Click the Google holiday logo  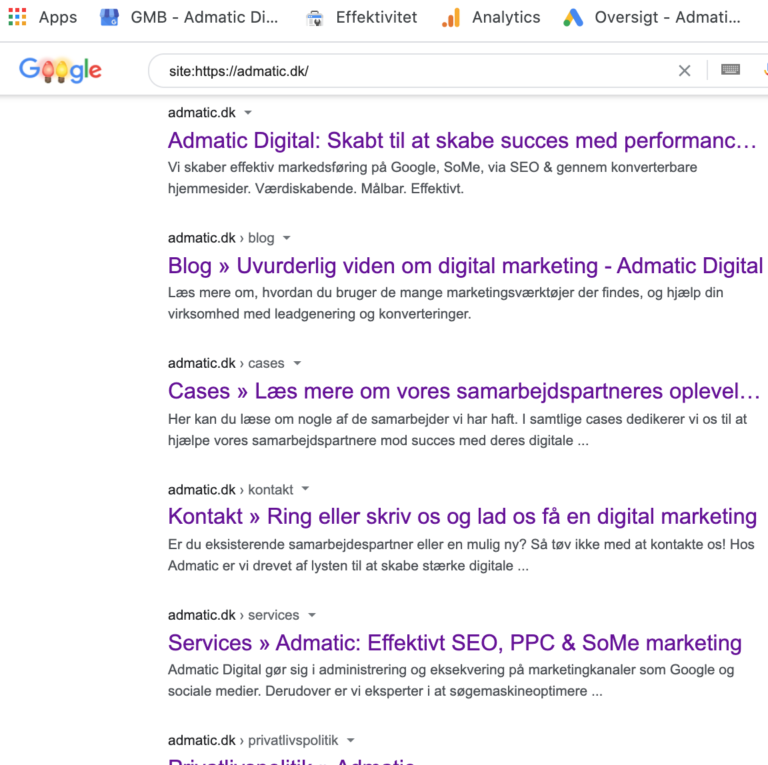coord(60,70)
